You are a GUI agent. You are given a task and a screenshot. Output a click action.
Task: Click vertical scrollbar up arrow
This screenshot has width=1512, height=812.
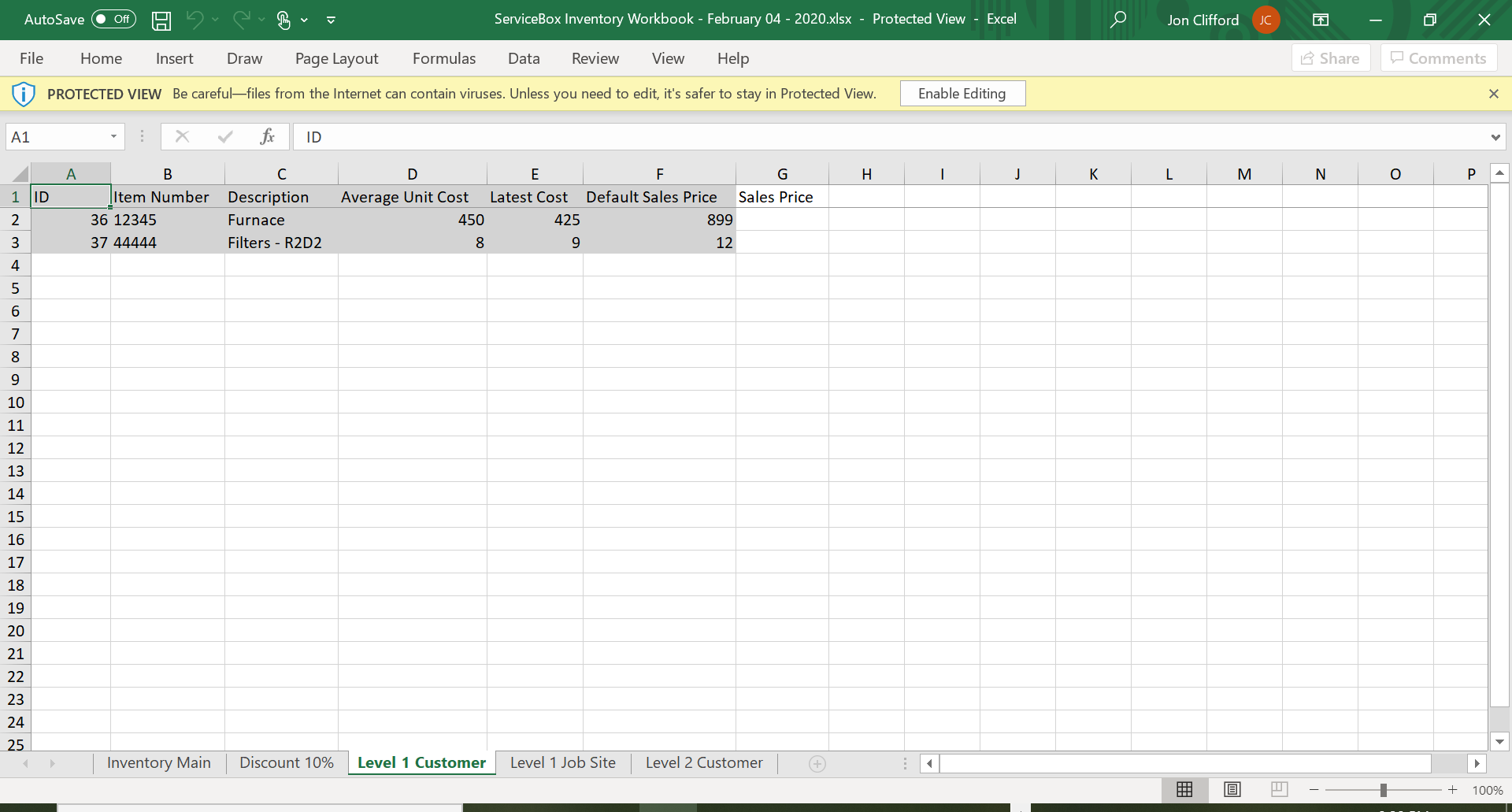pyautogui.click(x=1499, y=172)
